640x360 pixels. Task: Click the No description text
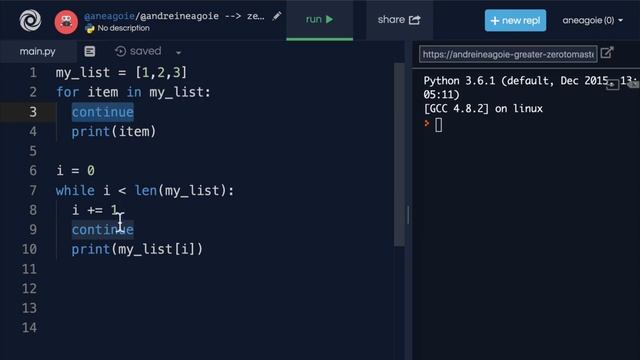(124, 28)
